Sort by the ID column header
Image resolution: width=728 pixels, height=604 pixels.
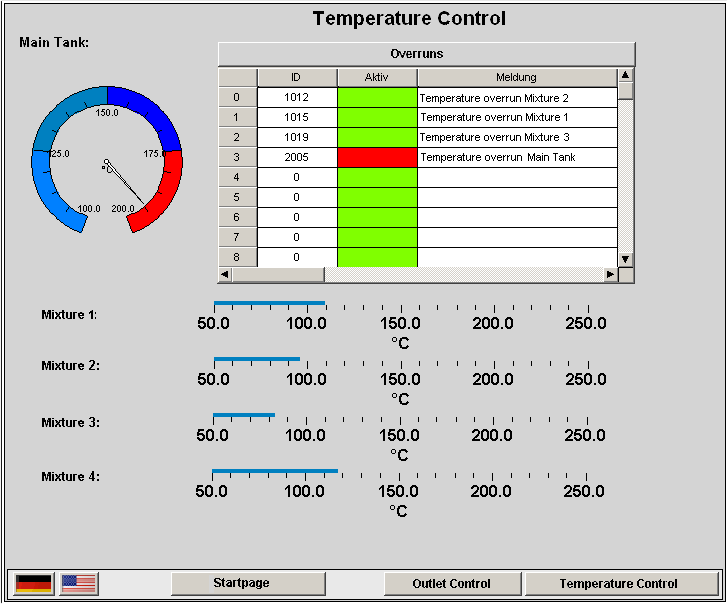coord(296,77)
